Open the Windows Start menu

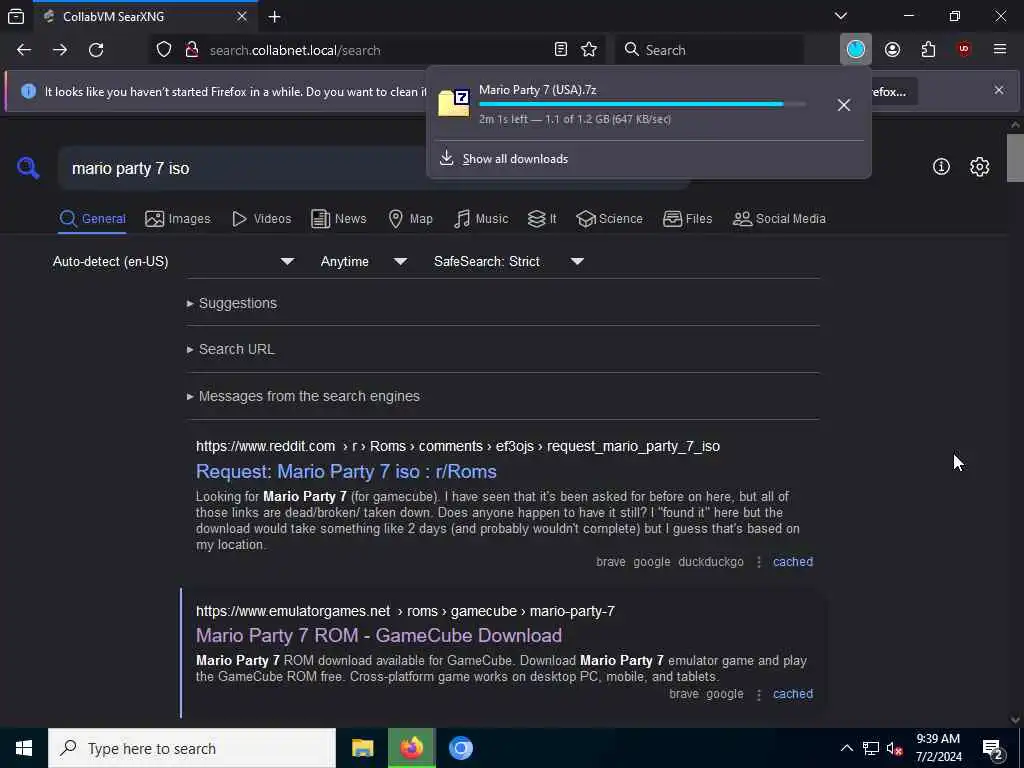pos(24,748)
